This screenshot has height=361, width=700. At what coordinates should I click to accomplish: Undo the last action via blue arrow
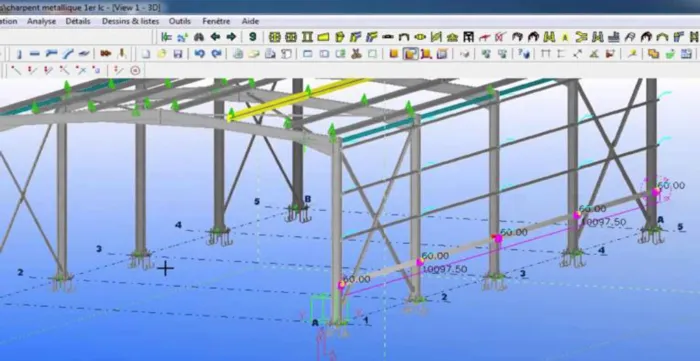200,54
